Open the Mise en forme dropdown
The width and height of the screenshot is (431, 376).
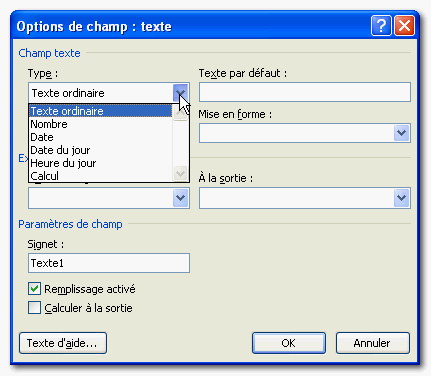pyautogui.click(x=402, y=133)
